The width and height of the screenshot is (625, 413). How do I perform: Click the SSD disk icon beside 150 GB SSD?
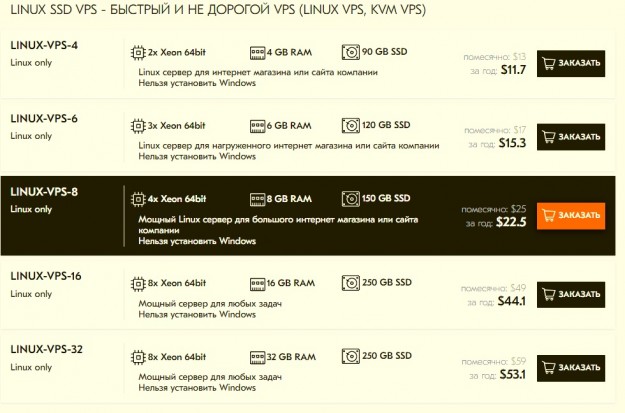(x=349, y=198)
